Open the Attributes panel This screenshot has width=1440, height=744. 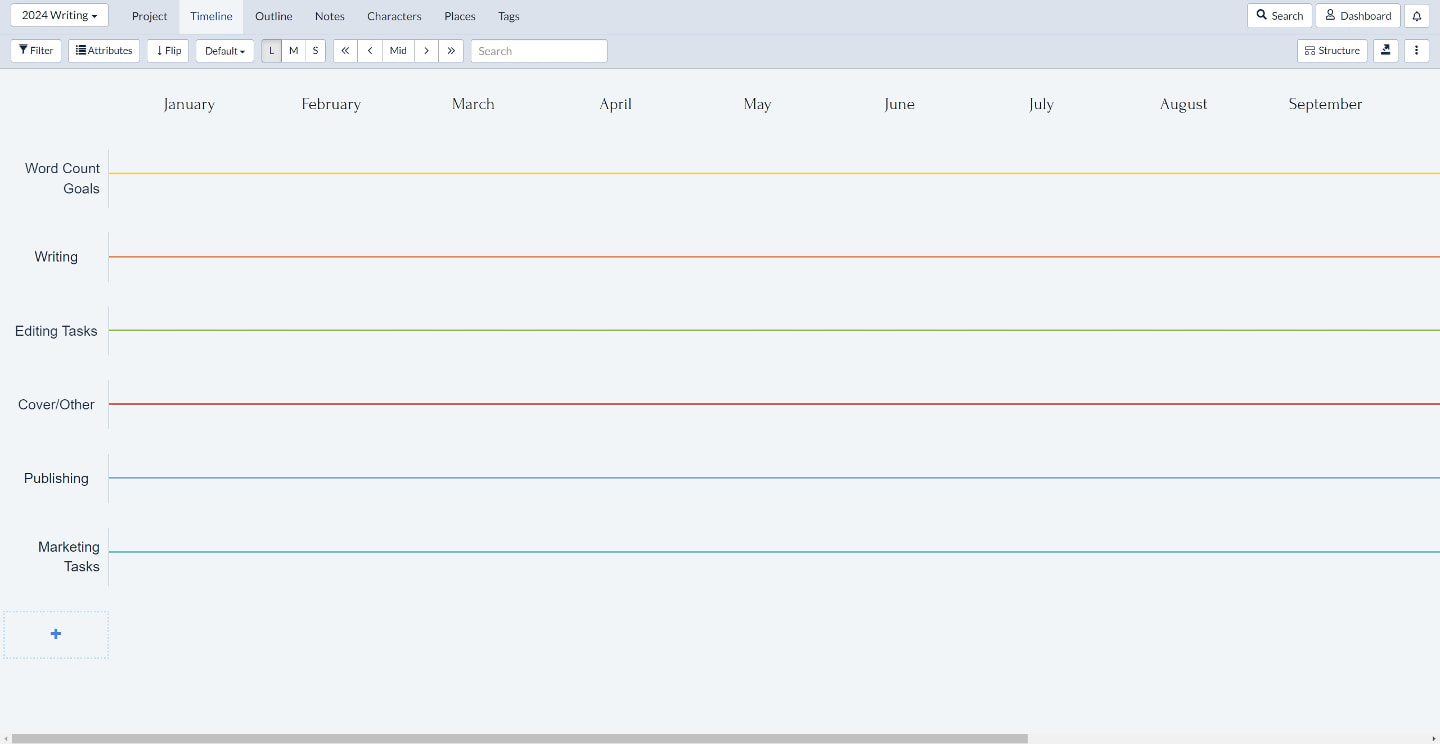click(x=104, y=51)
